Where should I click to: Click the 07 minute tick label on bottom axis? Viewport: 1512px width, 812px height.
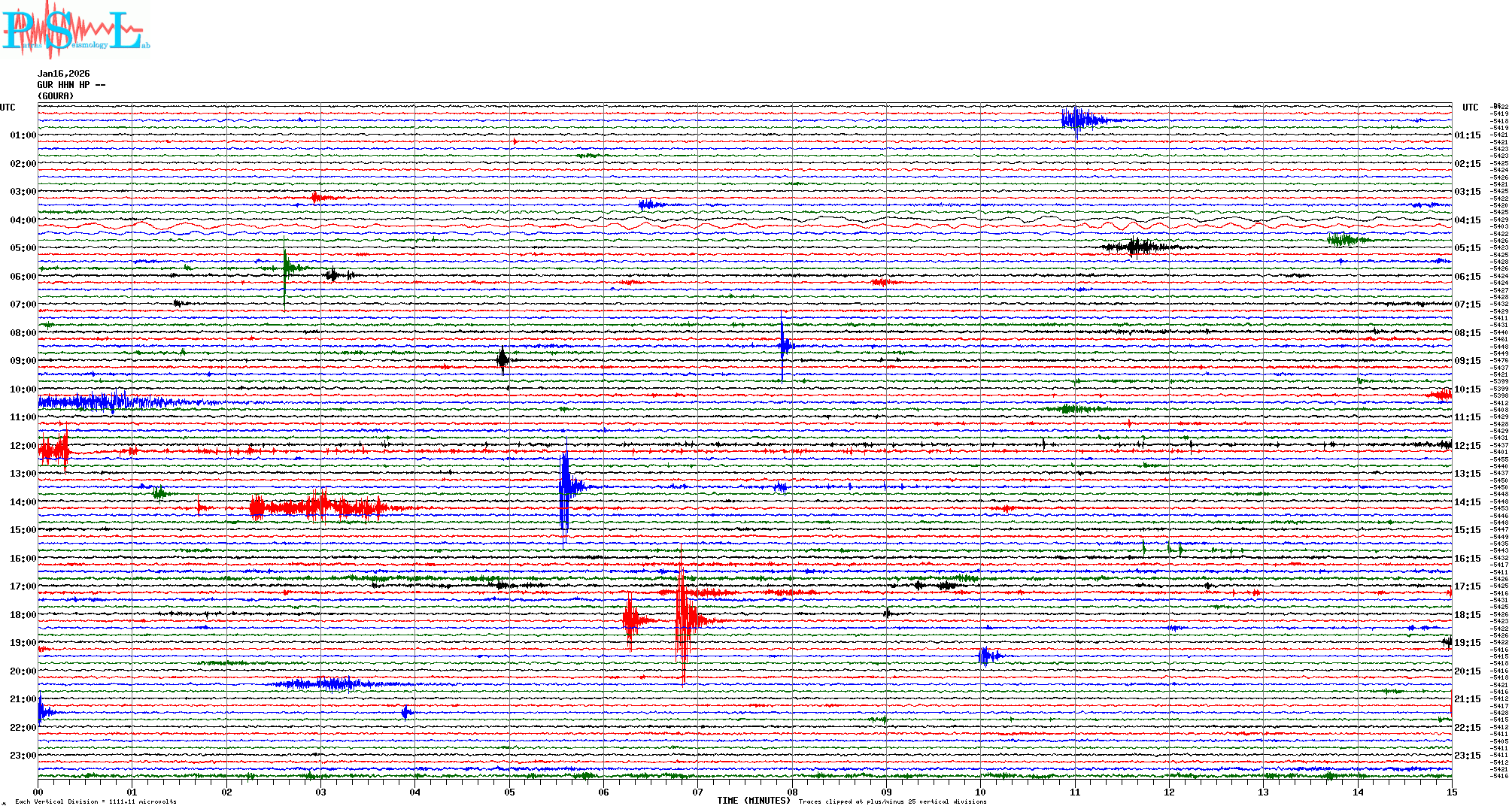click(698, 792)
